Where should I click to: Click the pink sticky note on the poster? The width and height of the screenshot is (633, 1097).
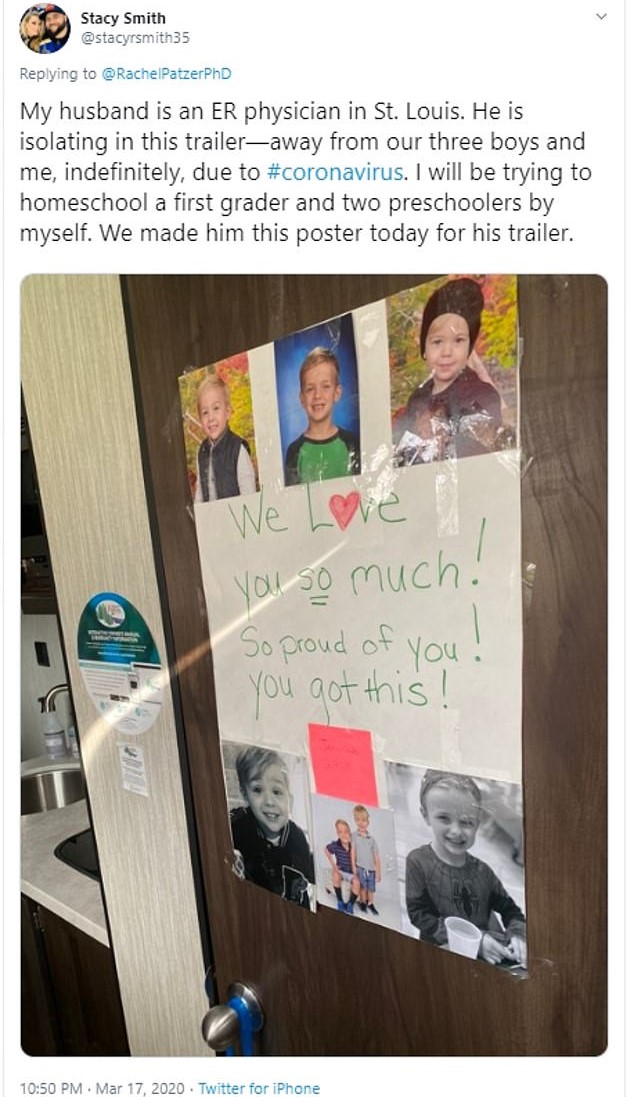pyautogui.click(x=343, y=765)
